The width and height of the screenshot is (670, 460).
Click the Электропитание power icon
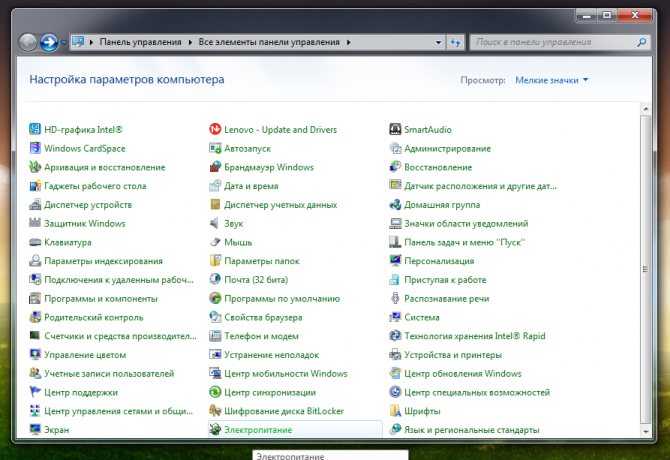coord(215,429)
